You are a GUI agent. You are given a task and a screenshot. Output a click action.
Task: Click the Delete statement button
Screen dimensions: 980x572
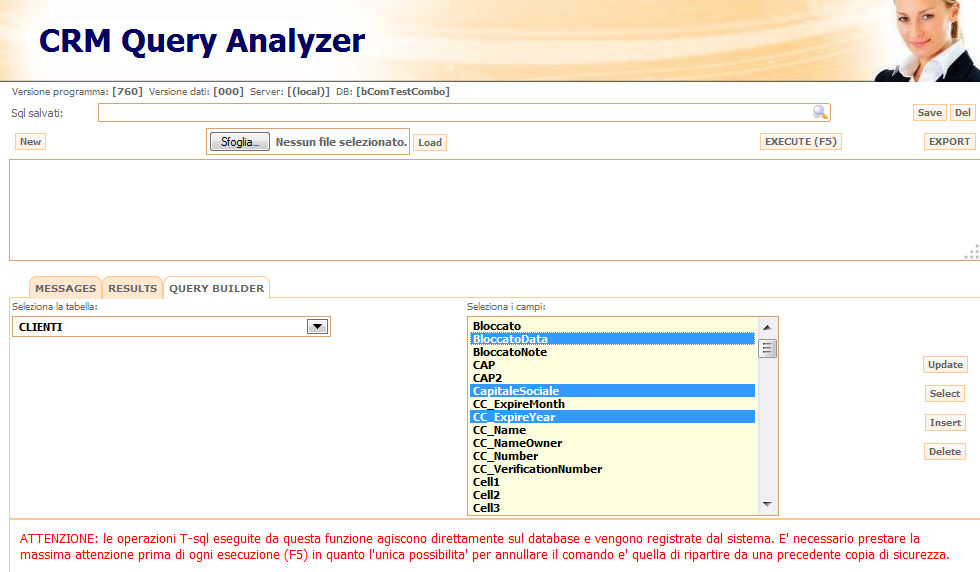945,452
